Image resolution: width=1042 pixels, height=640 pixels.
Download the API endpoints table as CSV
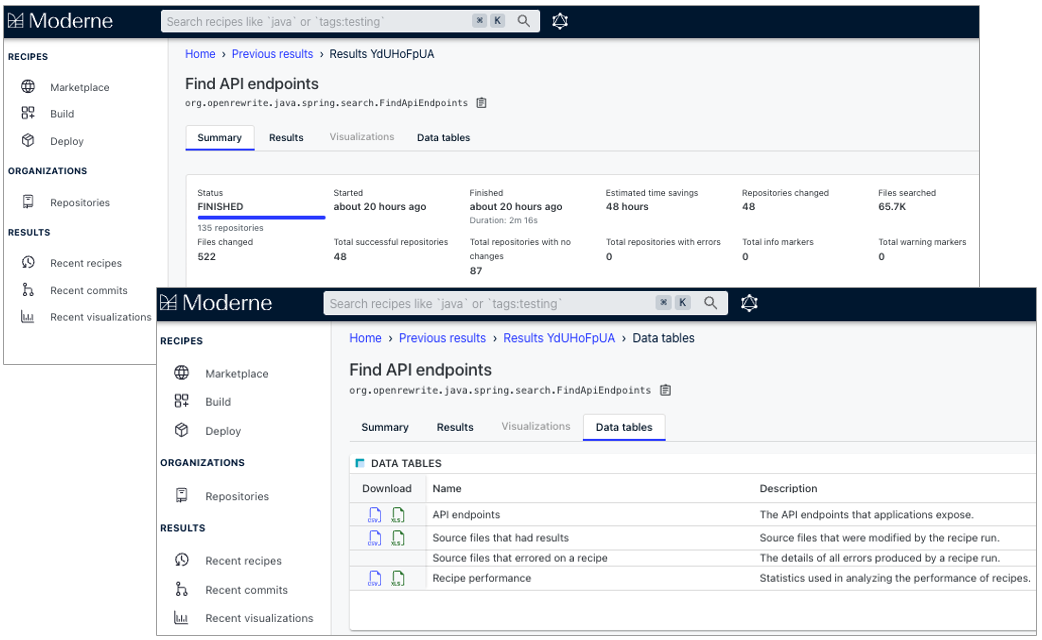point(375,514)
